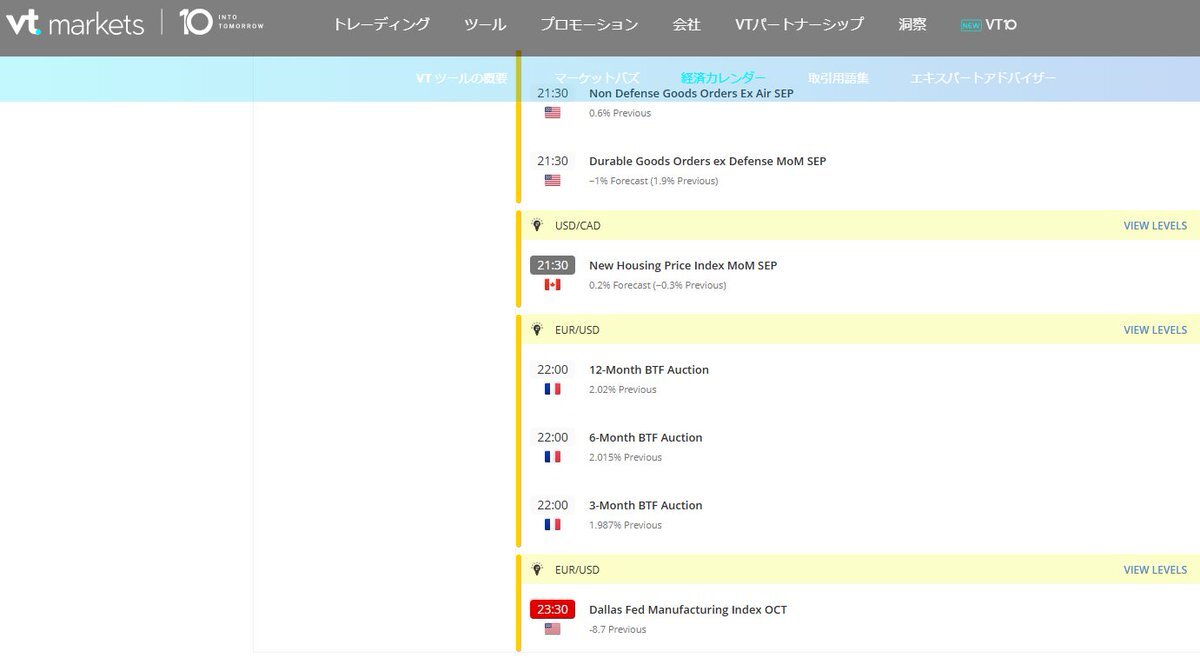
Task: Expand the VTパートナーシップ menu
Action: click(799, 25)
